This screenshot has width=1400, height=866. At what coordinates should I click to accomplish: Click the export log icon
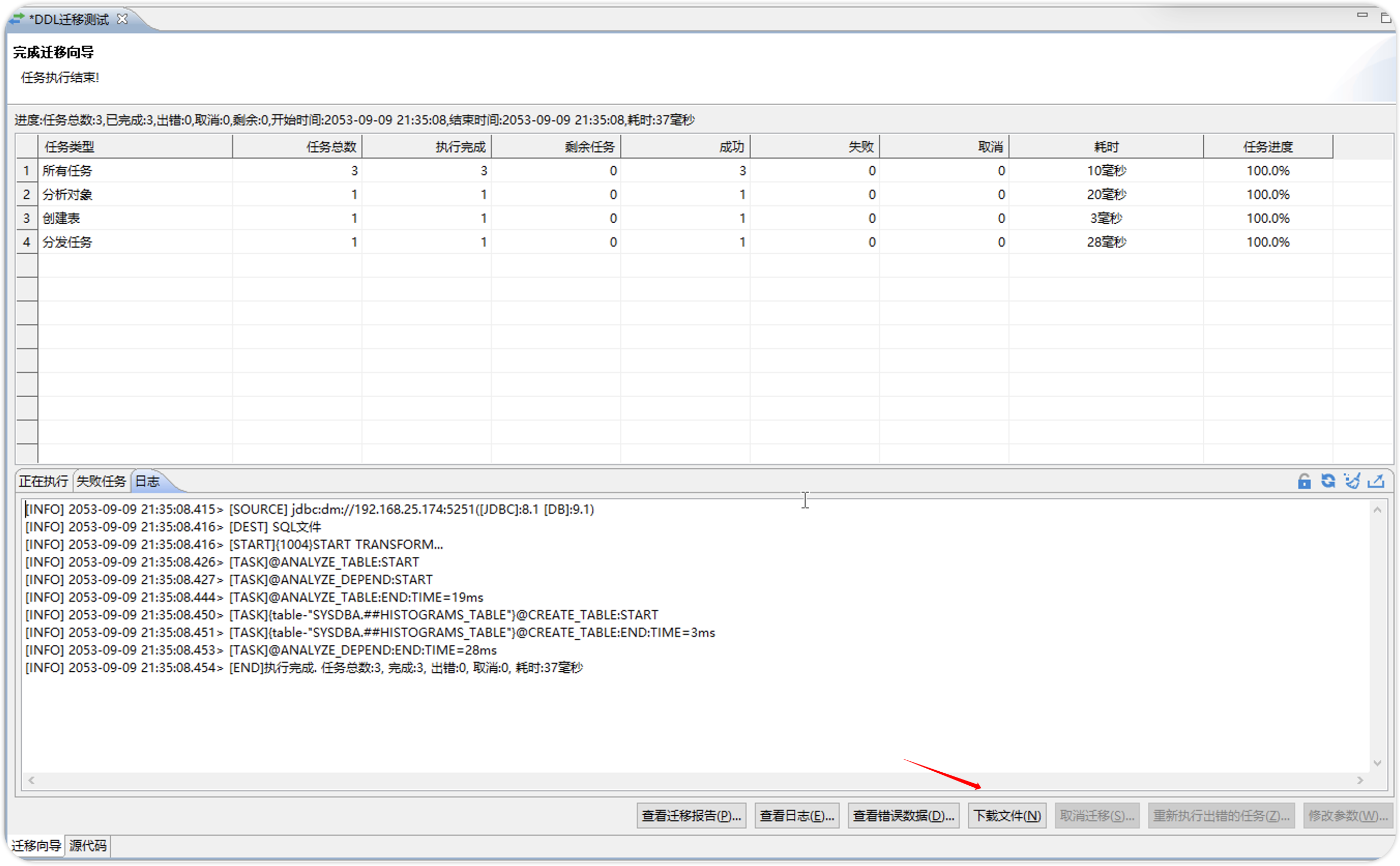pos(1376,481)
